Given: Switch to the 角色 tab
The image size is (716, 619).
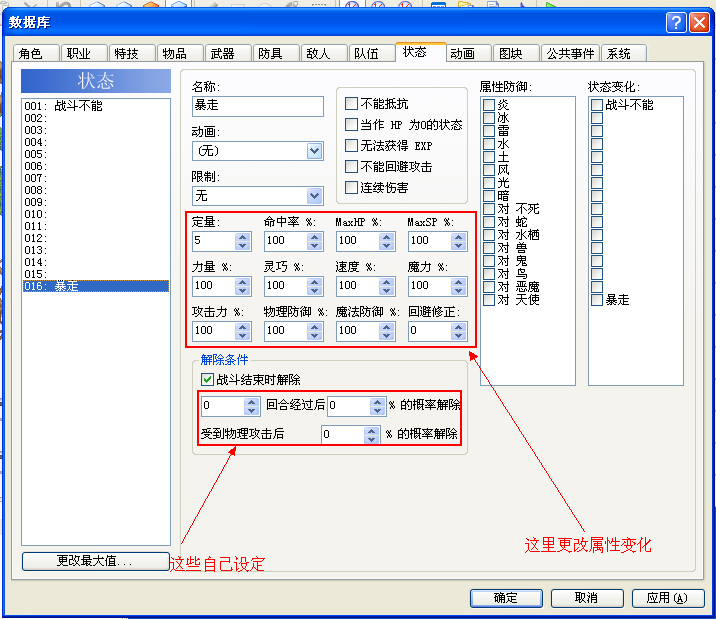Looking at the screenshot, I should tap(36, 53).
